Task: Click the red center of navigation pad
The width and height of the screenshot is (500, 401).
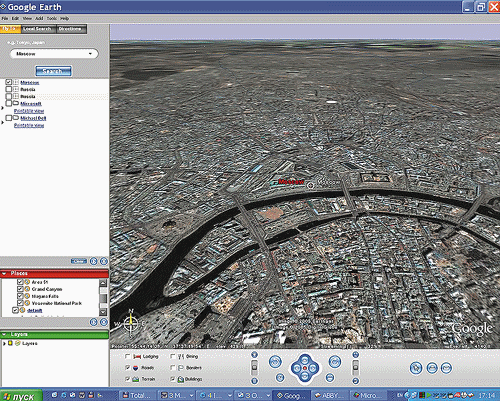Action: [x=305, y=368]
